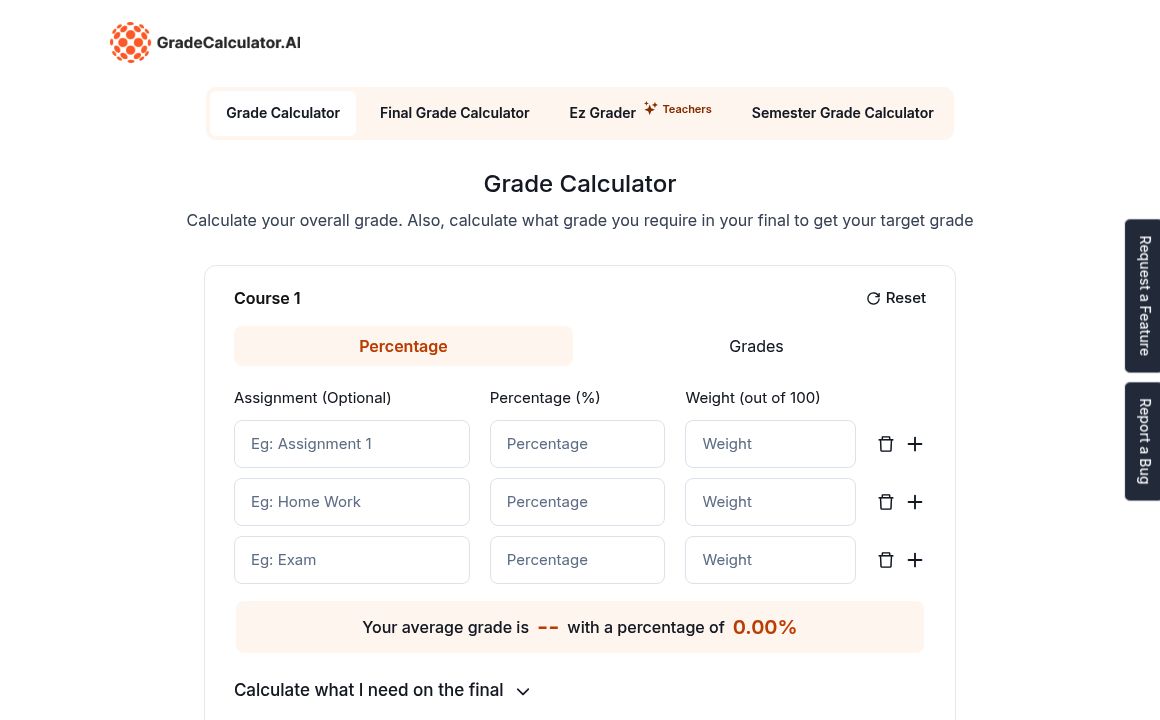Select the Percentage mode toggle
1160x720 pixels.
click(403, 346)
